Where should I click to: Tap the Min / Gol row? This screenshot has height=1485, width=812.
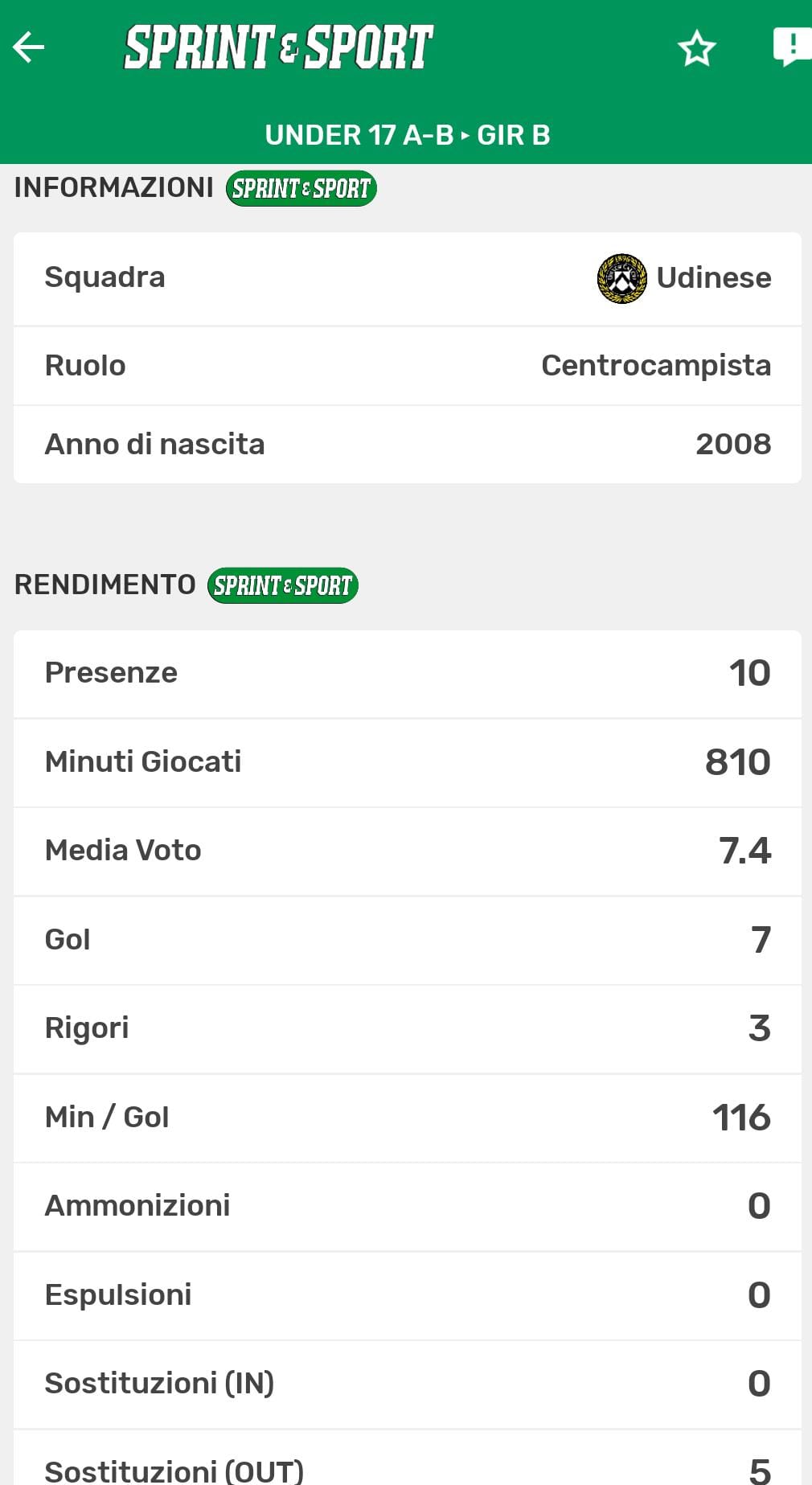pos(407,1118)
